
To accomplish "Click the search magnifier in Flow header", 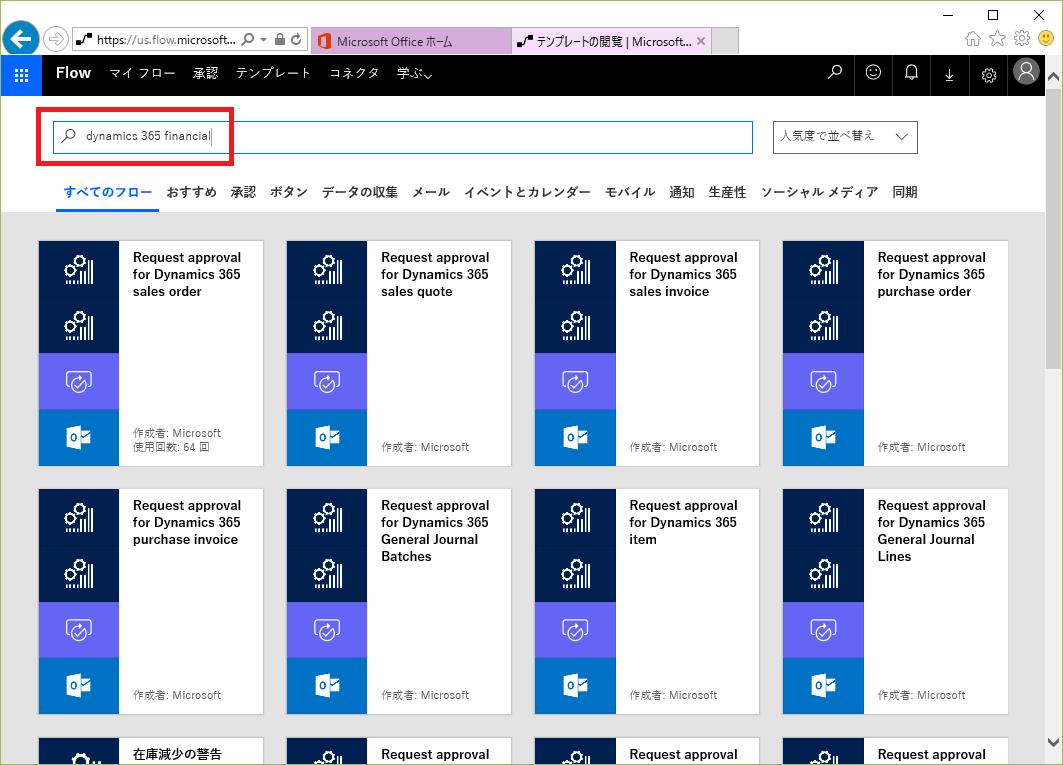I will point(835,72).
